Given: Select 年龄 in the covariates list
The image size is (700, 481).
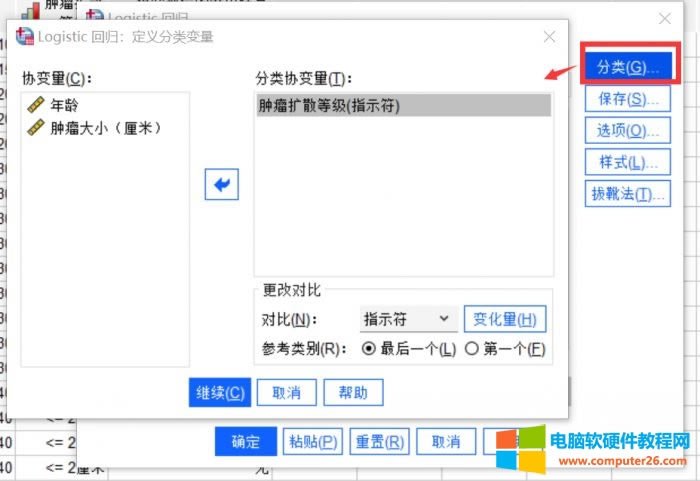Looking at the screenshot, I should click(x=64, y=105).
